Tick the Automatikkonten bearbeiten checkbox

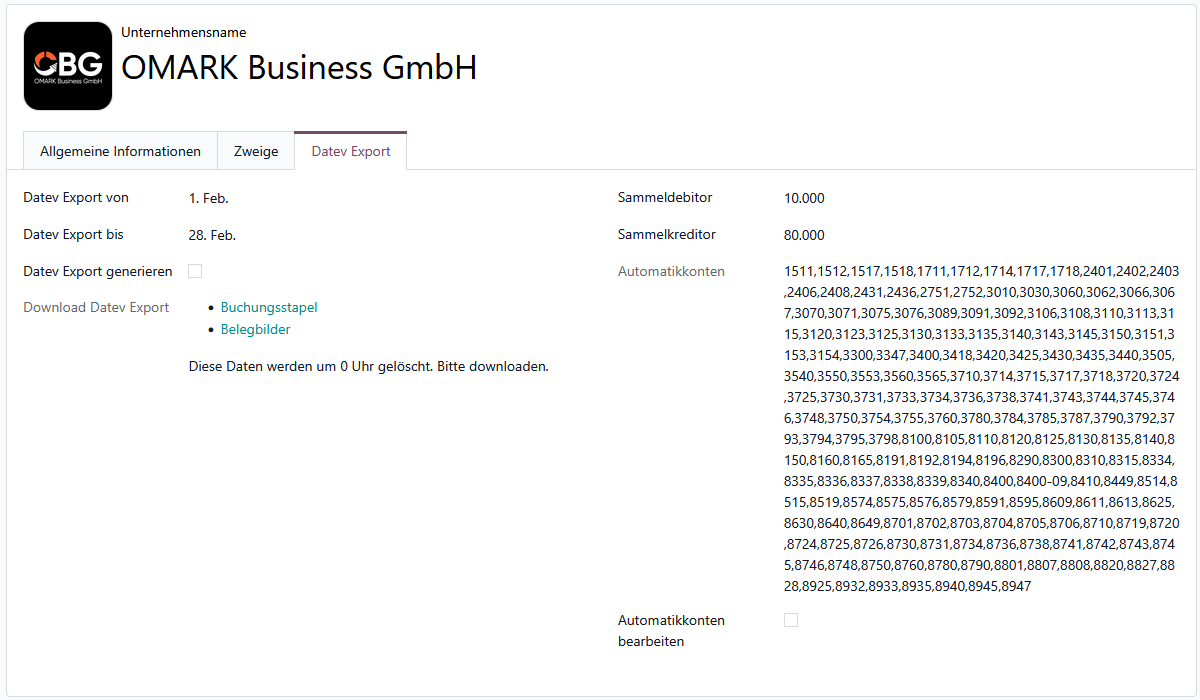click(x=791, y=620)
